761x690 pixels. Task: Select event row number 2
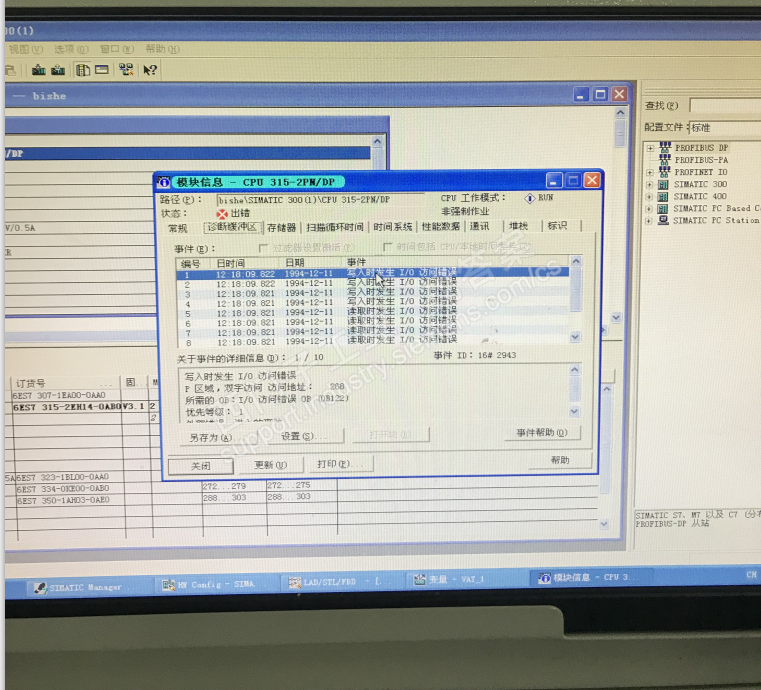pyautogui.click(x=372, y=283)
